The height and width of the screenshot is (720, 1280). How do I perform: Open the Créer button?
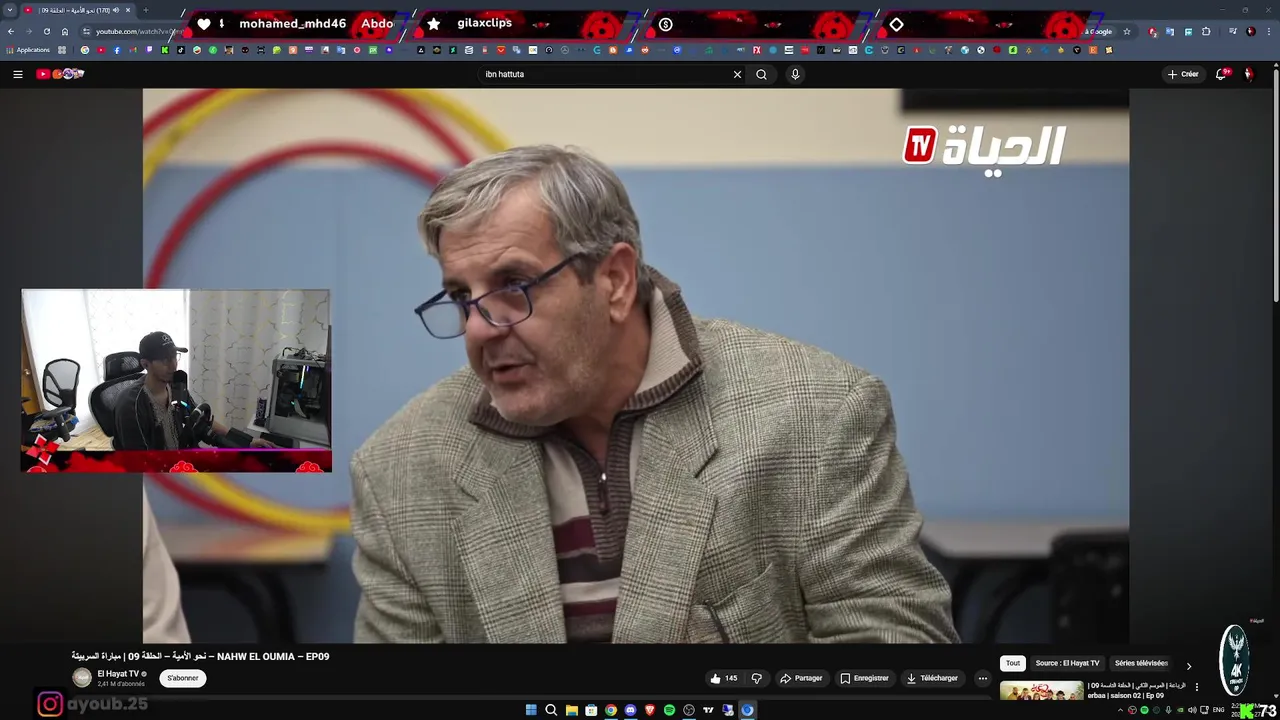1182,74
